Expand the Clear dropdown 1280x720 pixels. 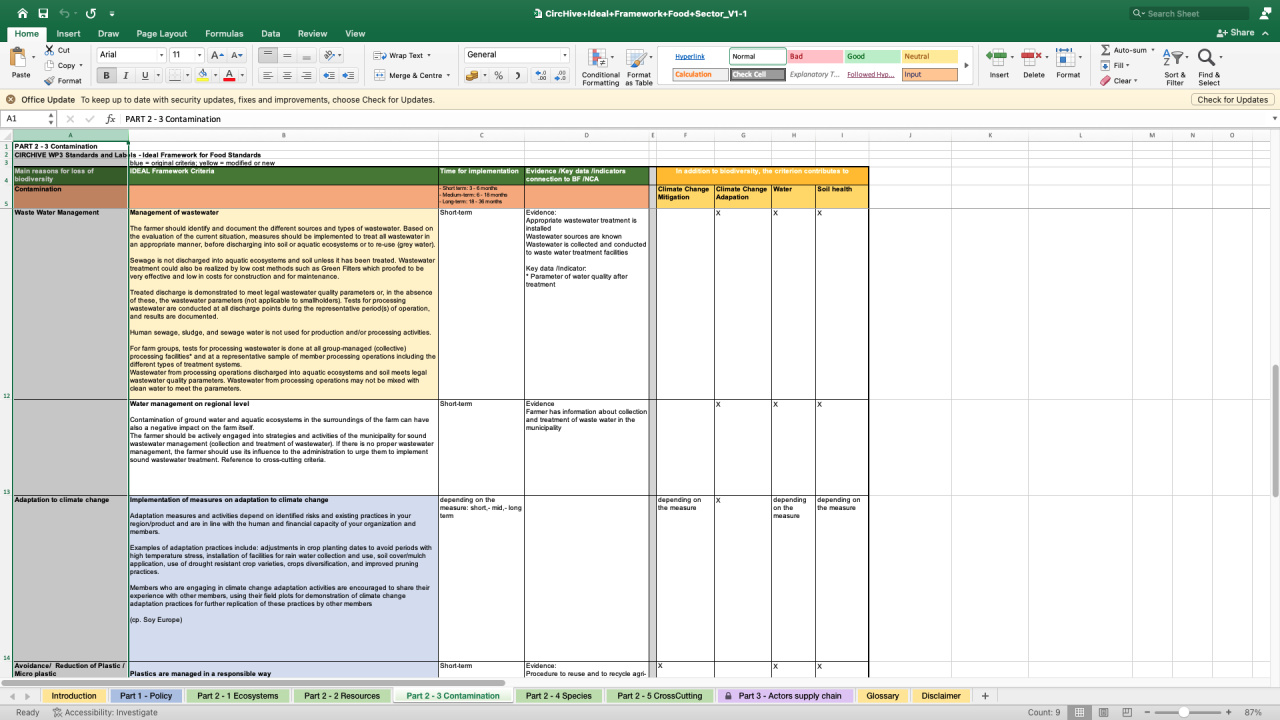[x=1136, y=81]
